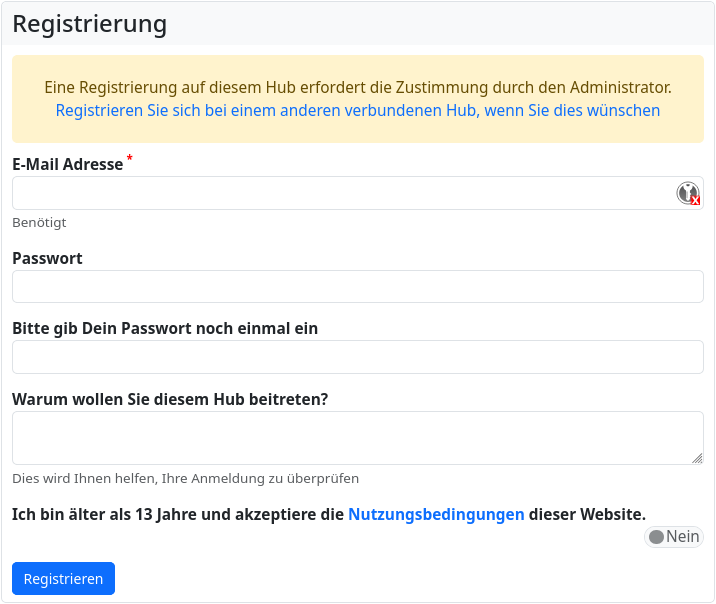Click the administrator approval notice text
The width and height of the screenshot is (716, 604).
(x=357, y=87)
